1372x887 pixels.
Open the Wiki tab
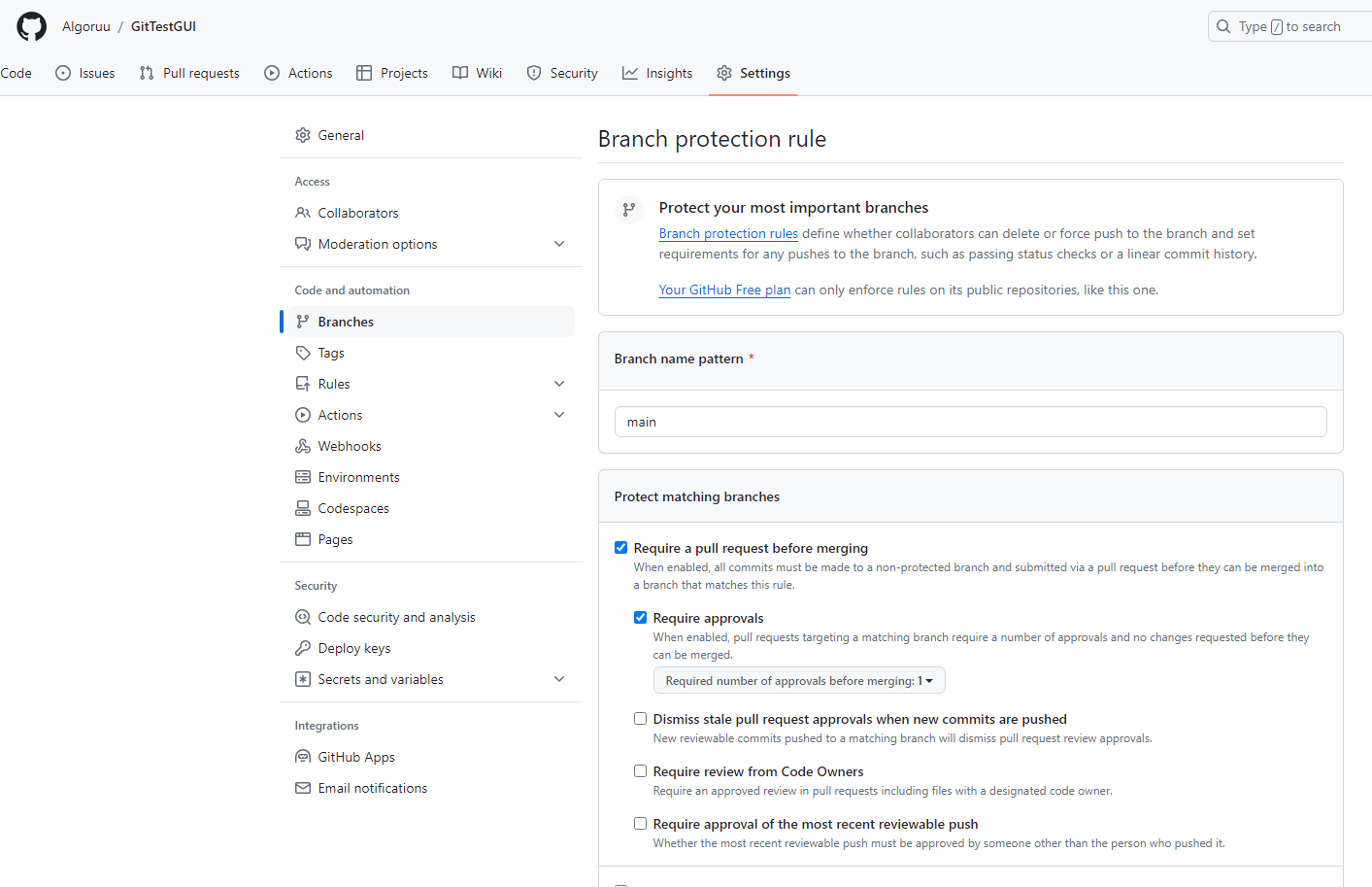pyautogui.click(x=478, y=73)
